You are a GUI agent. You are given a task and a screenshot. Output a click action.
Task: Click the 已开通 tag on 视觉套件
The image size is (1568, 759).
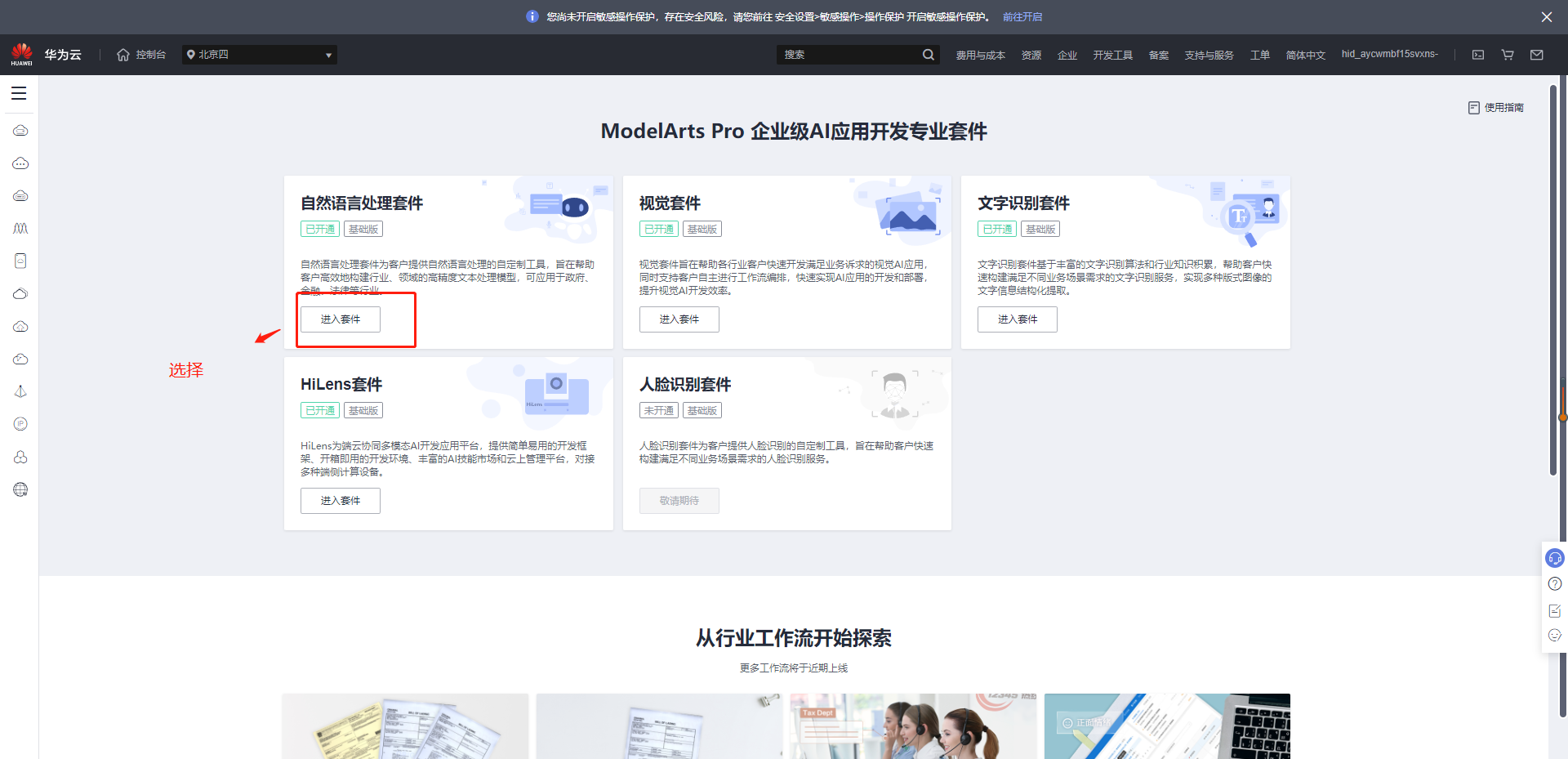click(659, 230)
